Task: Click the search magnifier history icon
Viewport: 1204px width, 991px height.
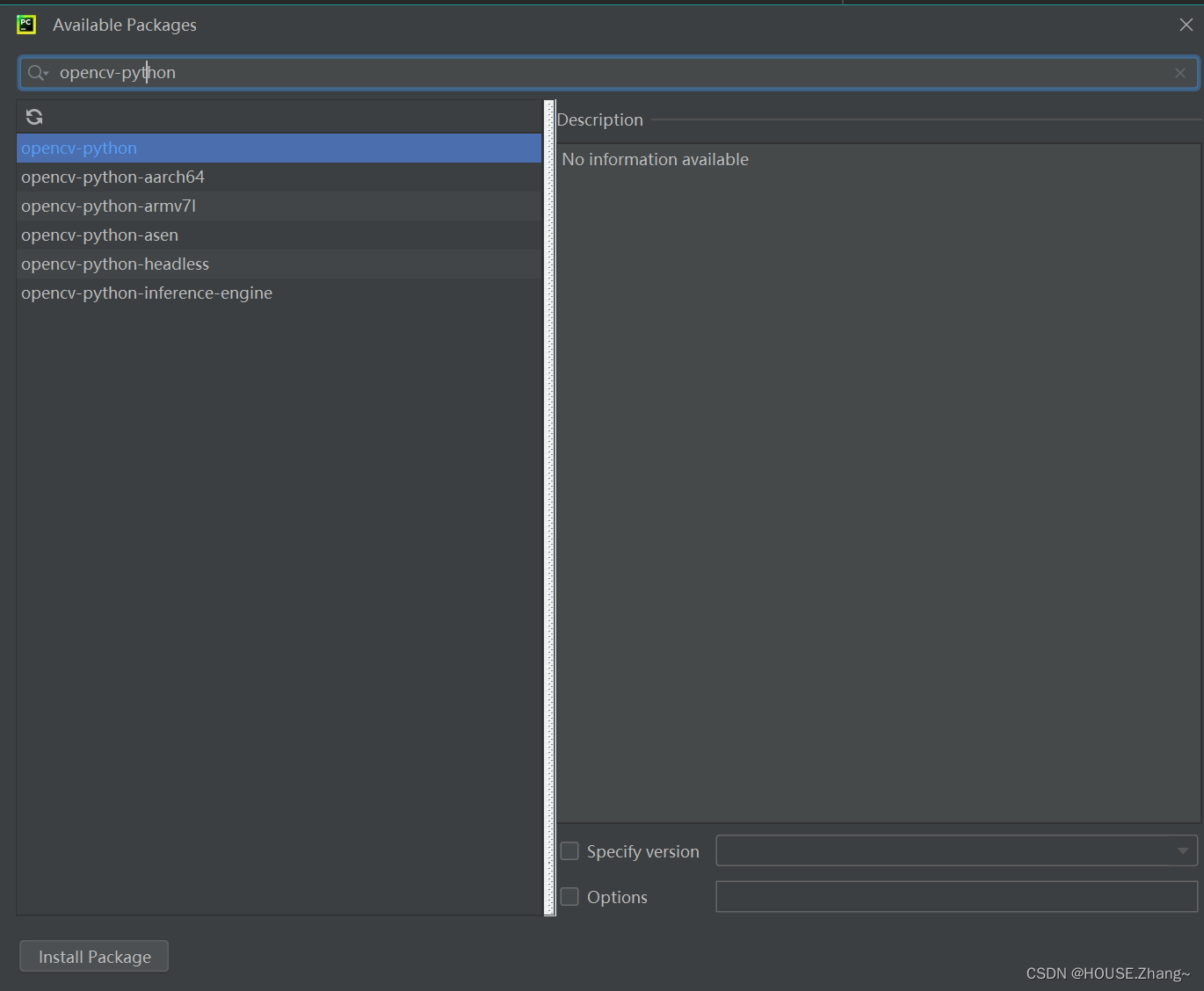Action: tap(37, 73)
